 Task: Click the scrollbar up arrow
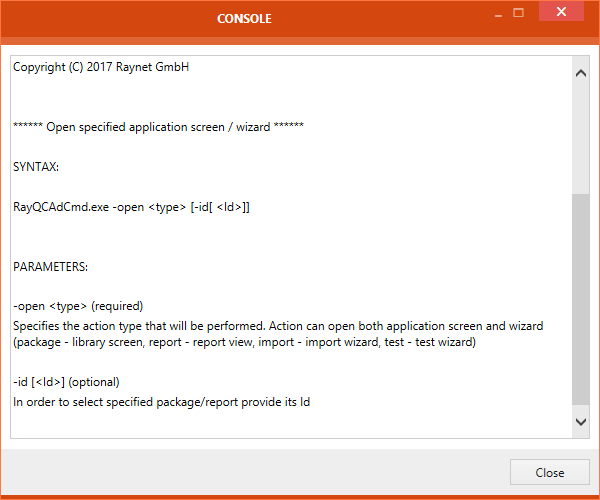(581, 72)
